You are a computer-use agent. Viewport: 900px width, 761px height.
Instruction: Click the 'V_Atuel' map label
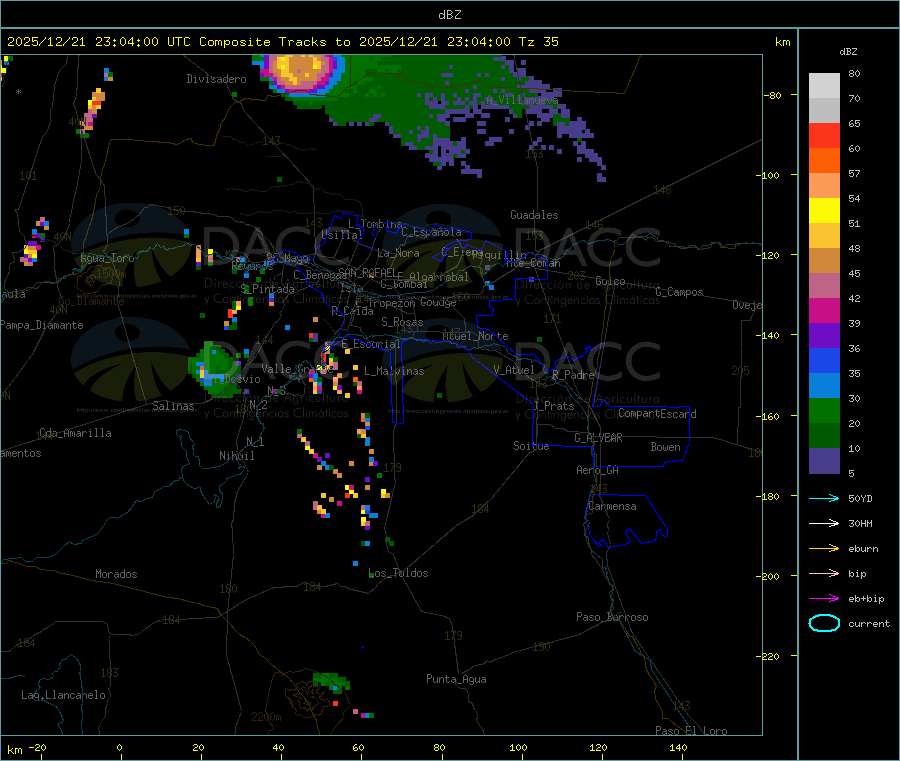pyautogui.click(x=514, y=370)
